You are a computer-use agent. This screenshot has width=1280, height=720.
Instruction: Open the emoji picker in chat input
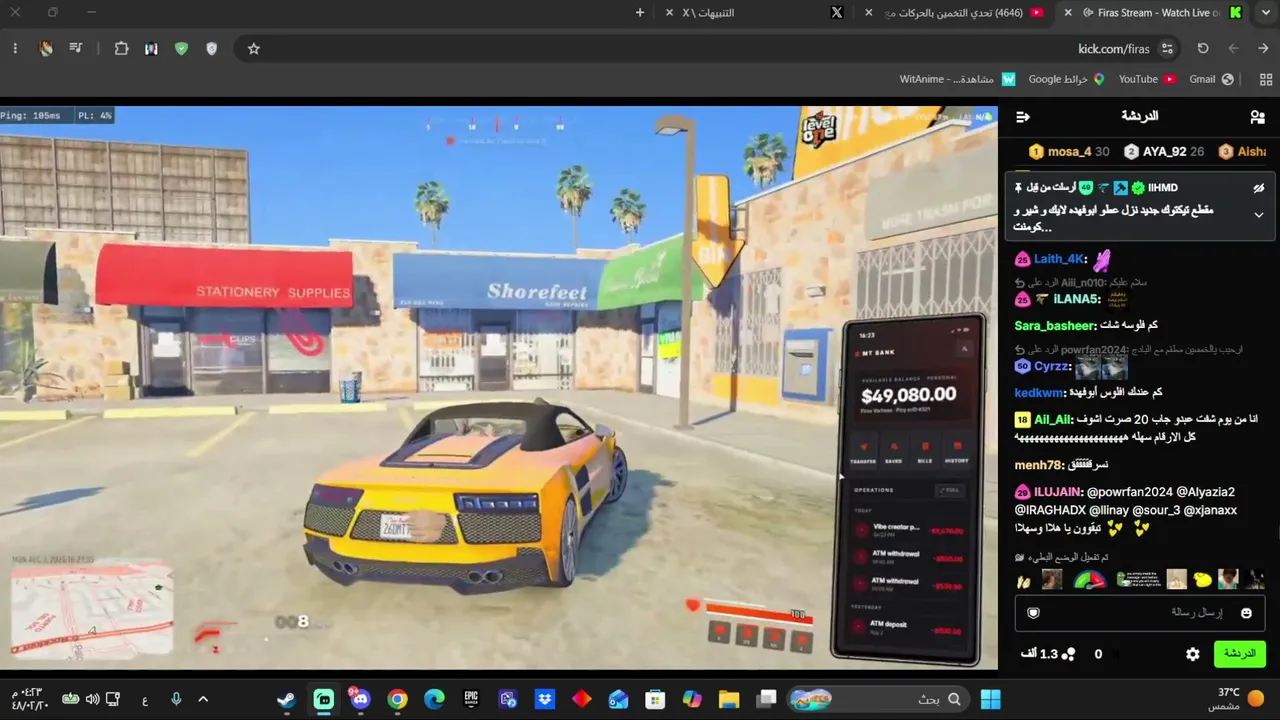[x=1246, y=613]
